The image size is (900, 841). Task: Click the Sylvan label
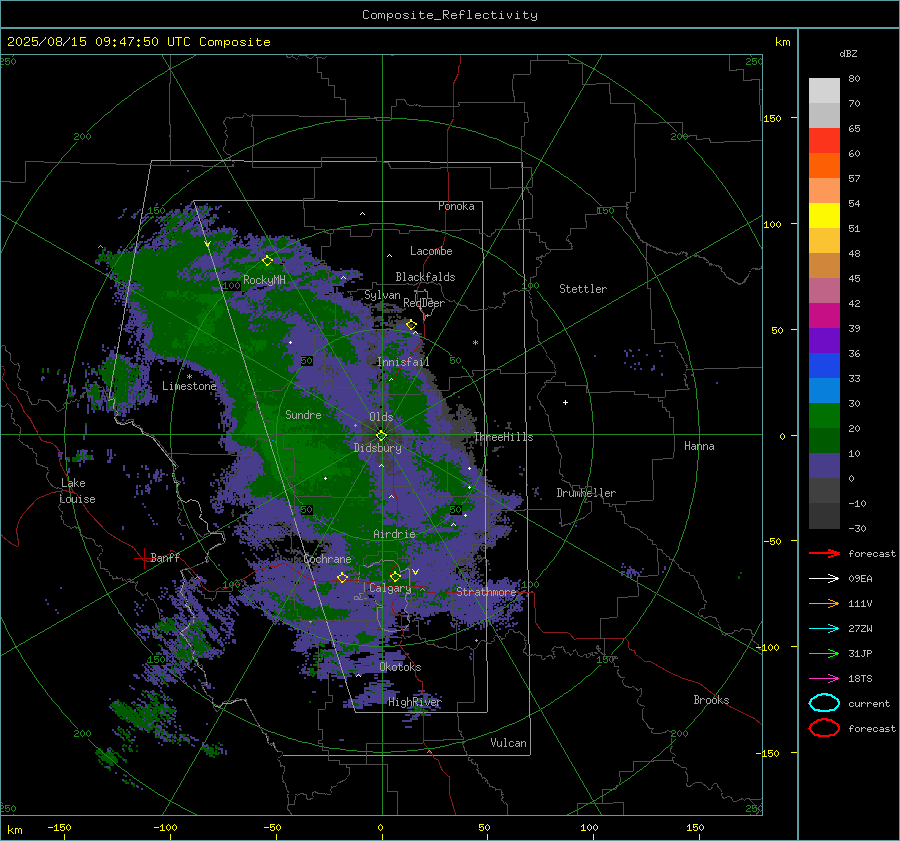[382, 295]
